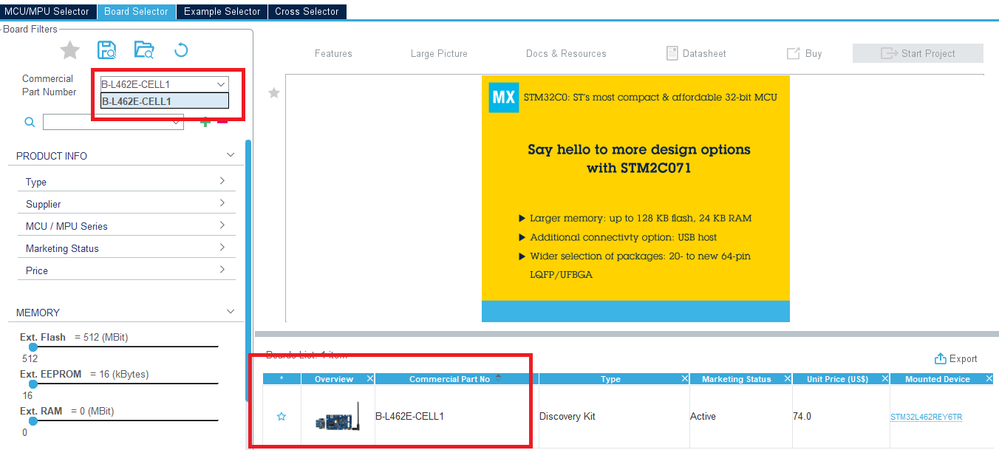This screenshot has height=450, width=999.
Task: Expand the MCU / MPU Series filter
Action: click(x=222, y=225)
